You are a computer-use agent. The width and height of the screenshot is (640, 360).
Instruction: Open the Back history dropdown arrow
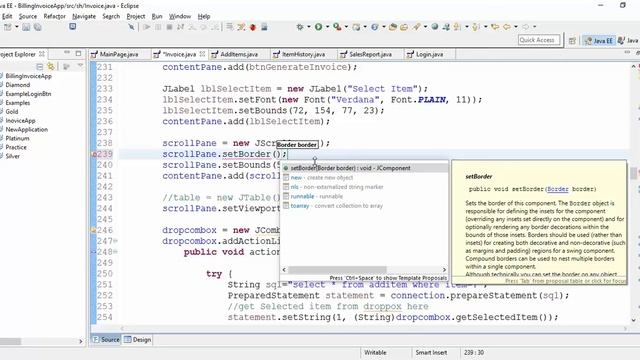click(x=516, y=27)
